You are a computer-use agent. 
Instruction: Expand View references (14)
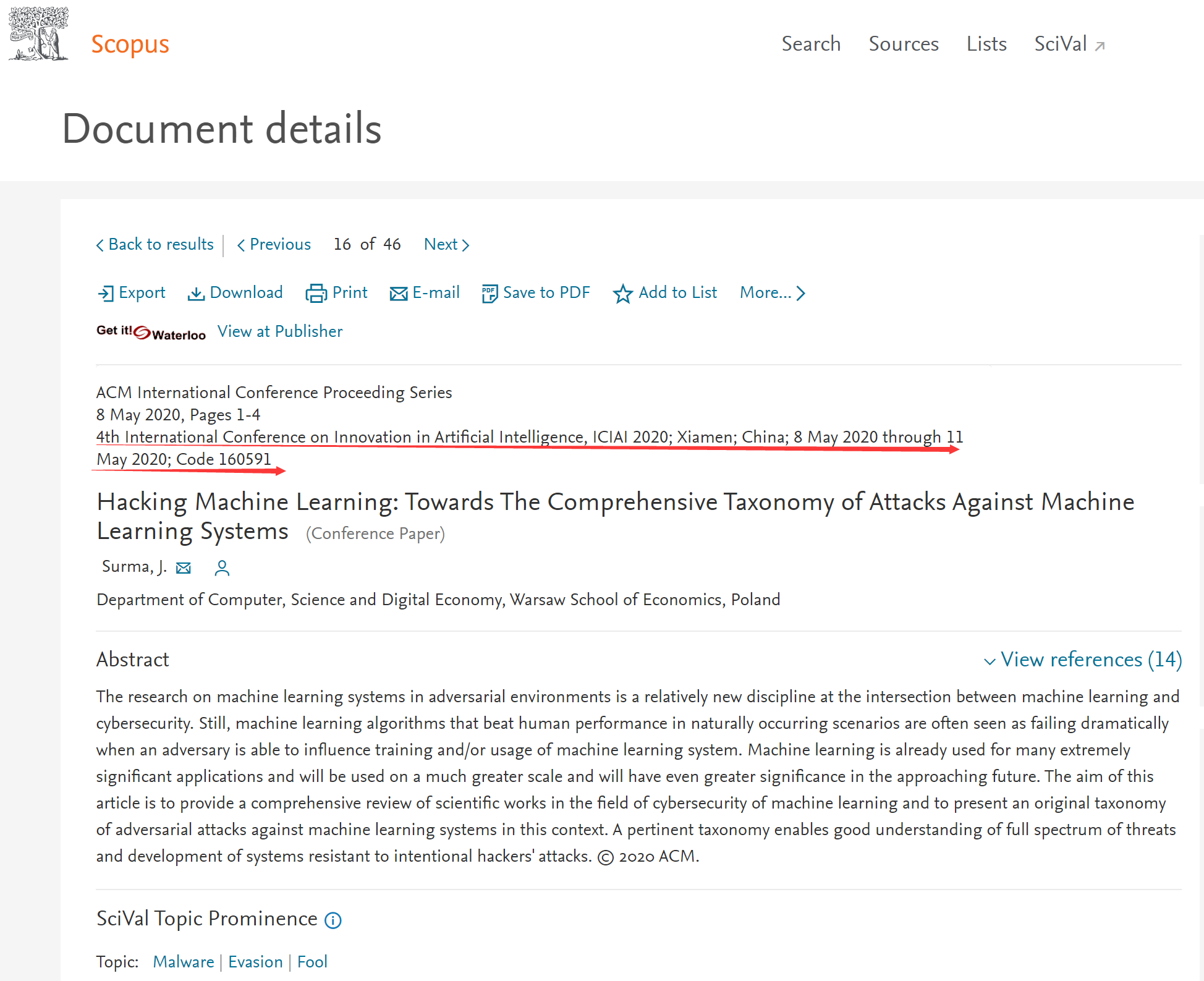[x=1083, y=660]
